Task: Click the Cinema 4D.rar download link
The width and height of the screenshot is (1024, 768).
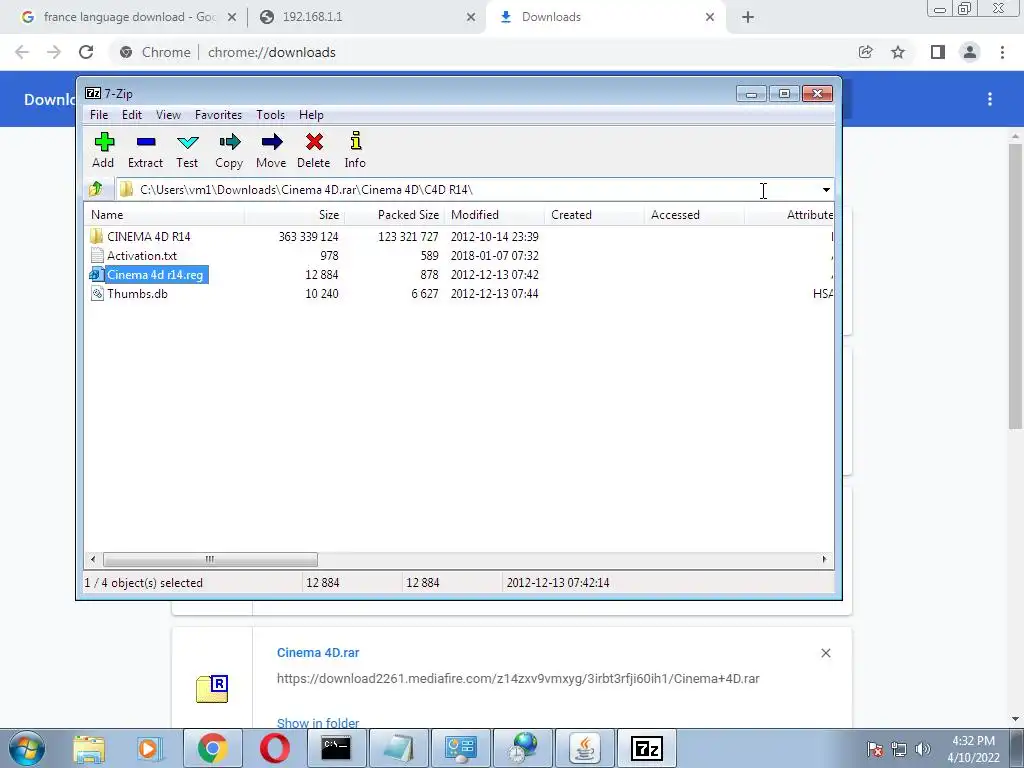Action: click(x=318, y=652)
